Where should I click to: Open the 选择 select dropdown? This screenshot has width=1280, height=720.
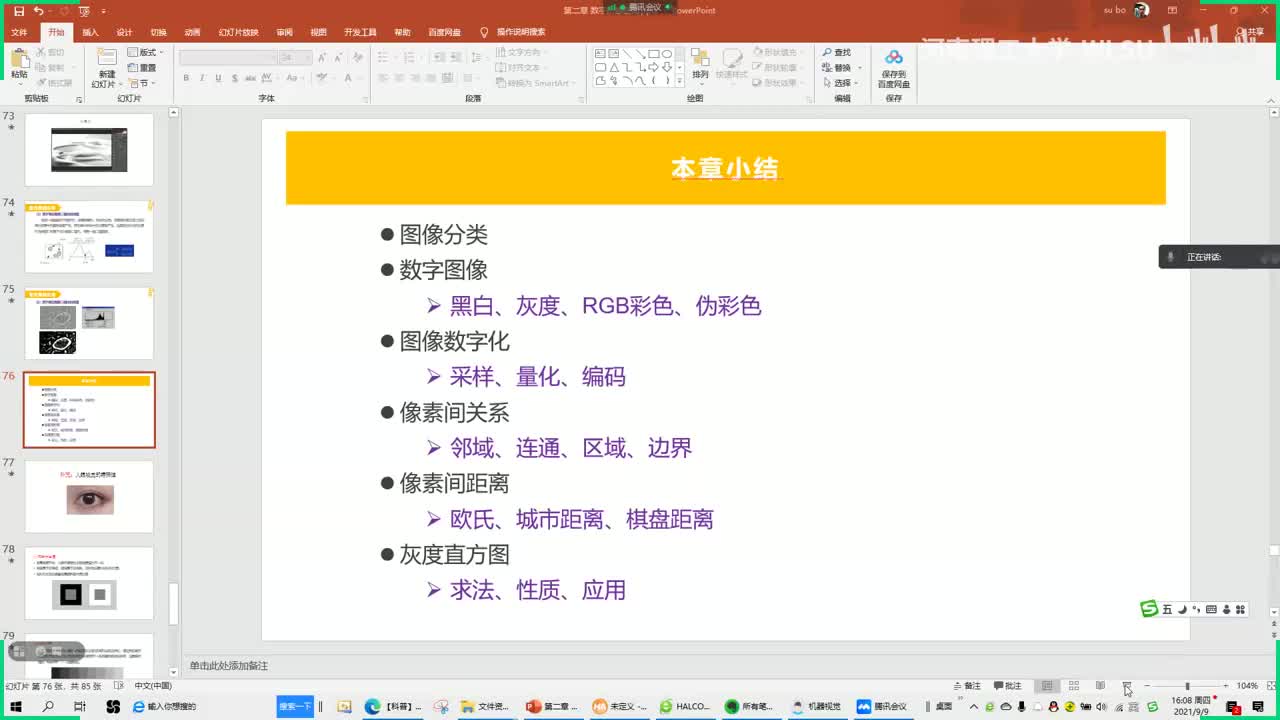click(839, 83)
